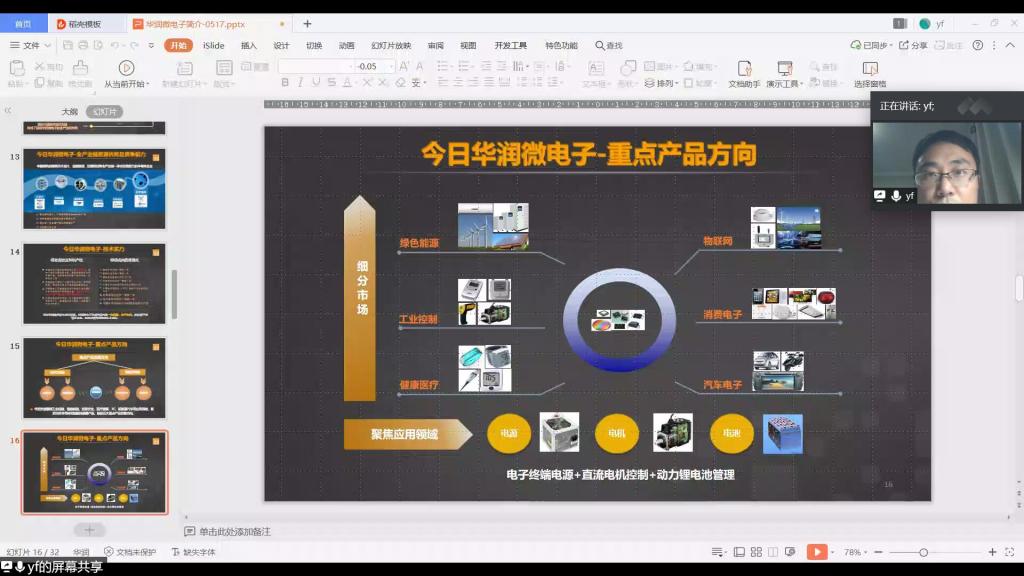
Task: Expand the 排列 arrange dropdown
Action: [666, 84]
